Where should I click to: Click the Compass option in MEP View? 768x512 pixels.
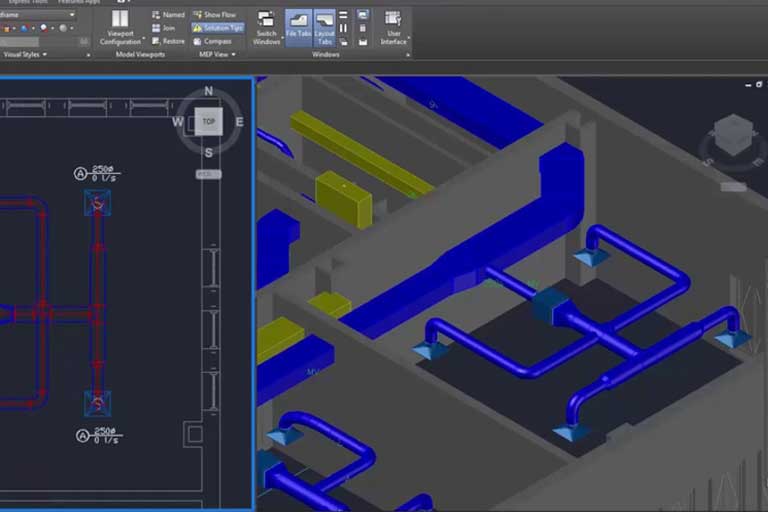click(211, 41)
